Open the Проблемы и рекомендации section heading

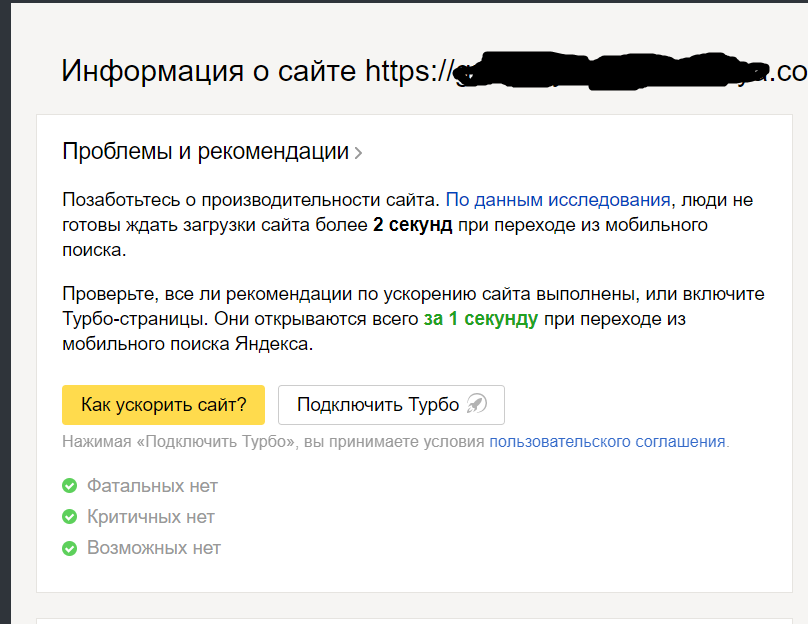tap(205, 152)
